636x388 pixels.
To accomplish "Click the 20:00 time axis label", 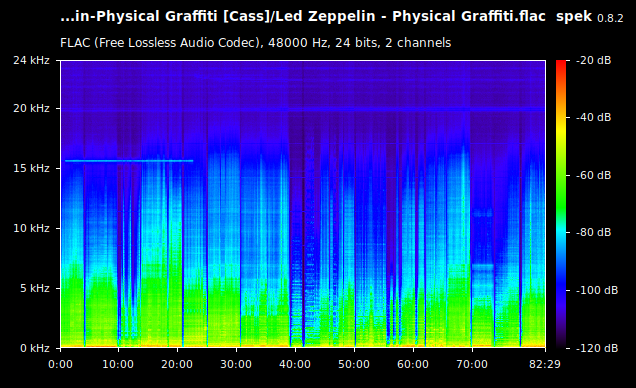I will point(177,364).
